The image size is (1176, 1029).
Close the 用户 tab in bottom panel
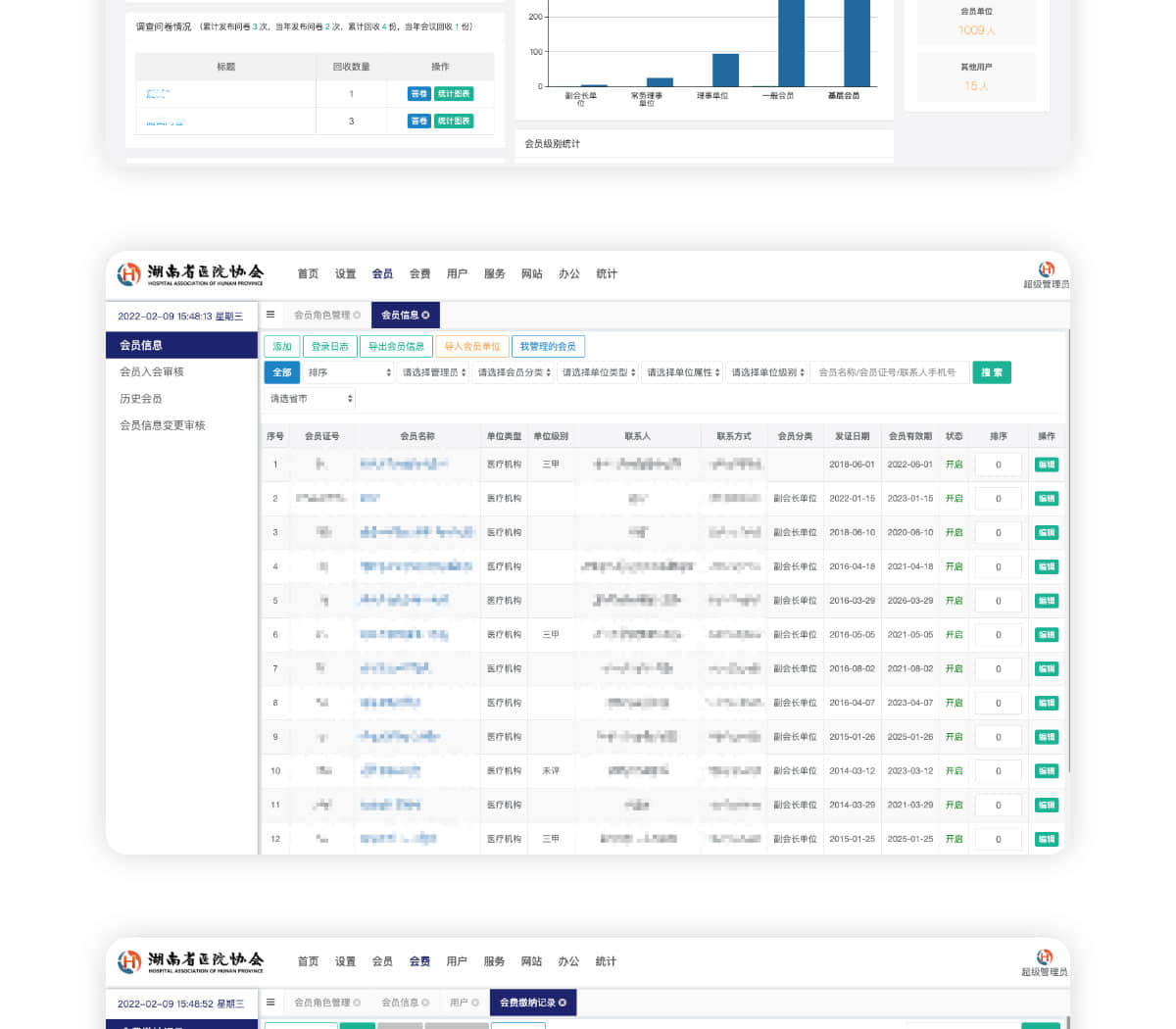pos(475,1003)
